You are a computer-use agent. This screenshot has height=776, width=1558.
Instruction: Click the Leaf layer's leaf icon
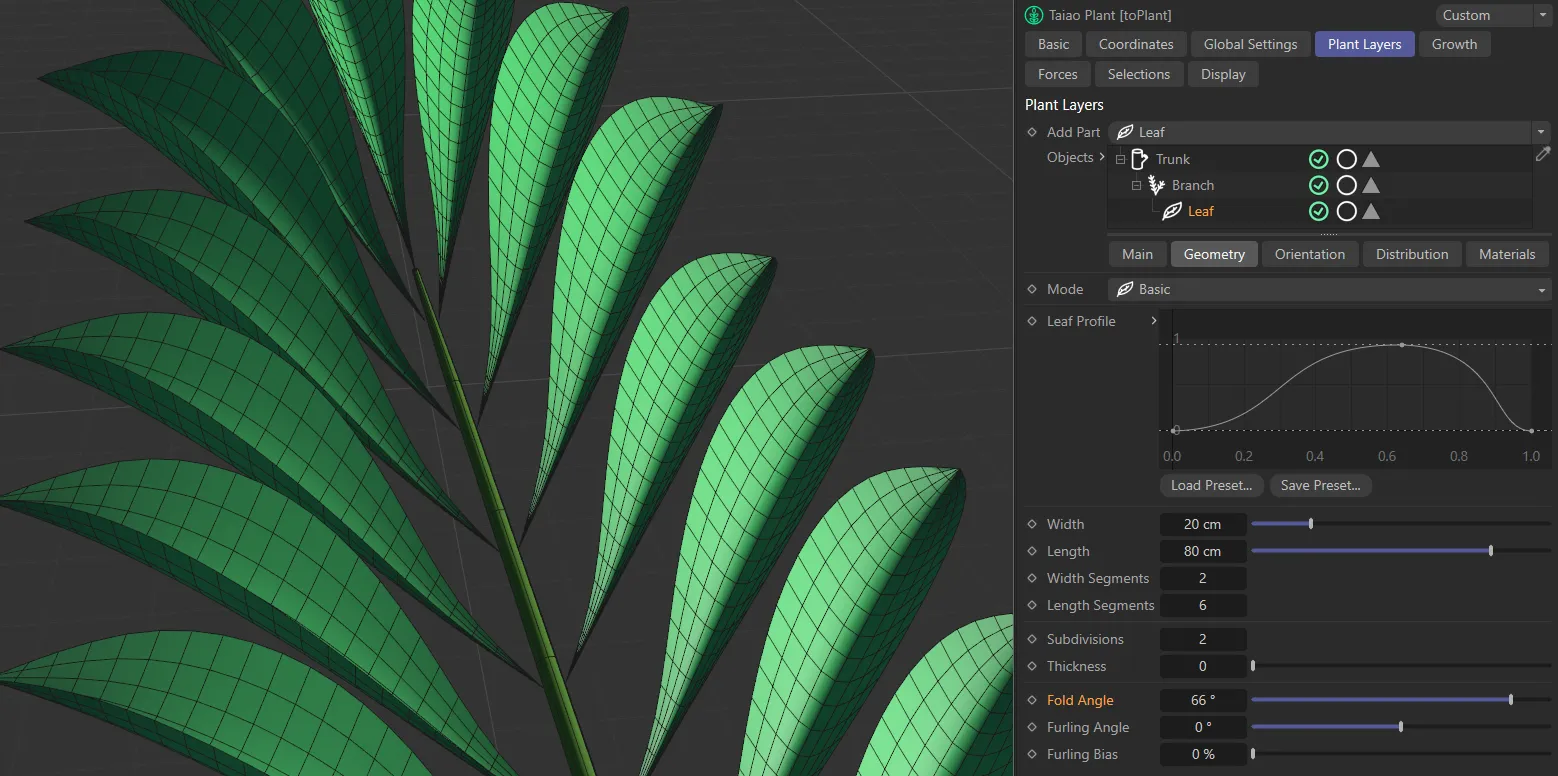tap(1172, 211)
